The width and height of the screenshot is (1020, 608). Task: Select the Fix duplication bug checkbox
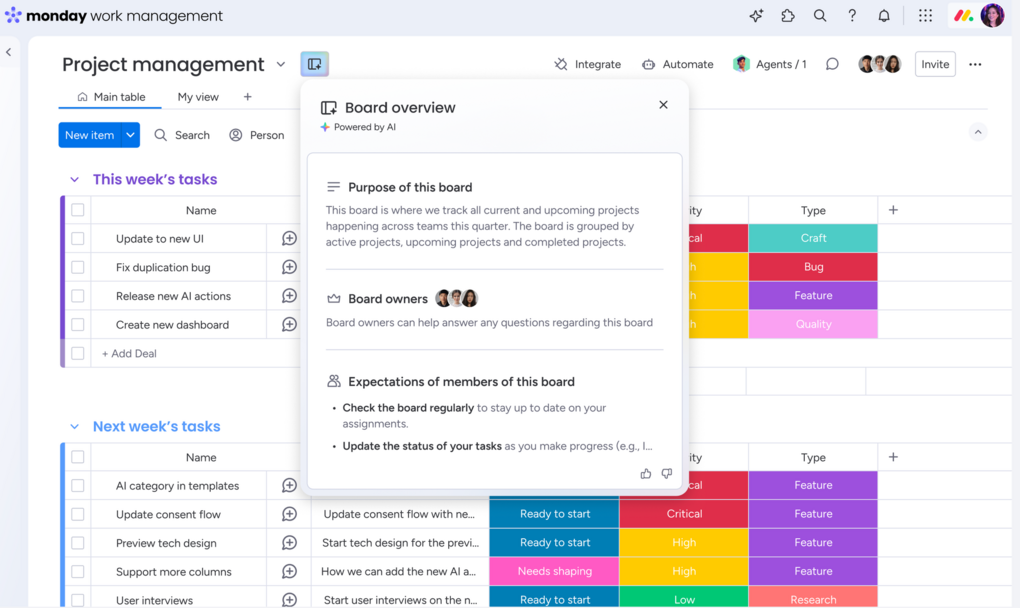[78, 268]
